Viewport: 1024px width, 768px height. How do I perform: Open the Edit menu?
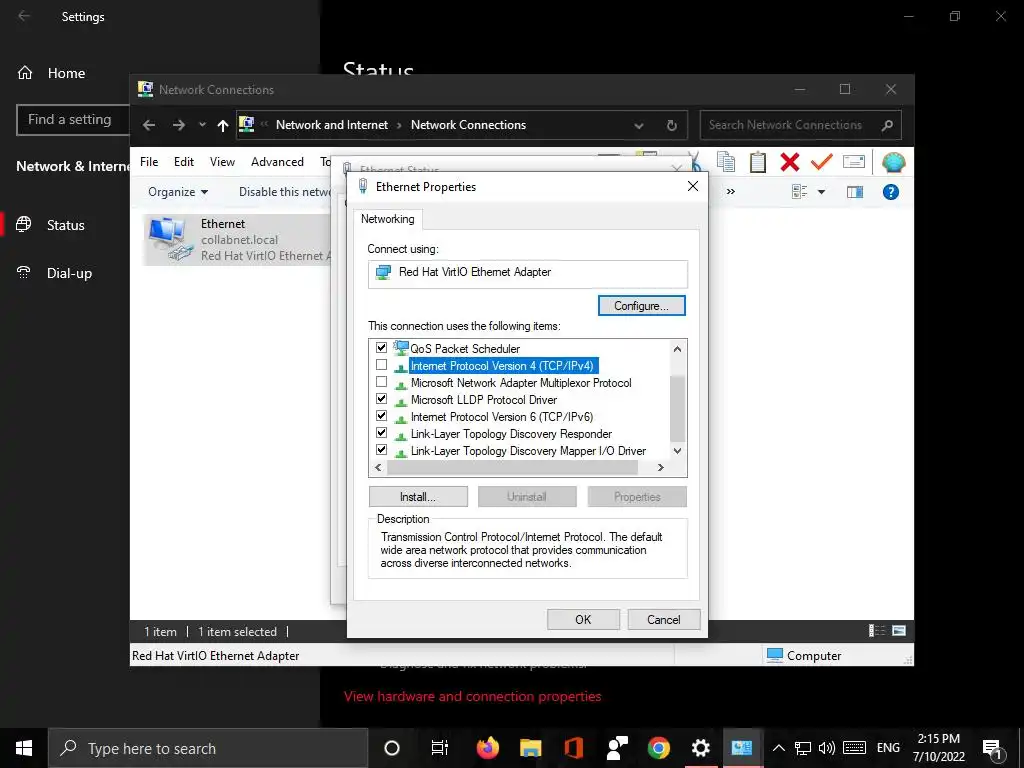pos(184,162)
